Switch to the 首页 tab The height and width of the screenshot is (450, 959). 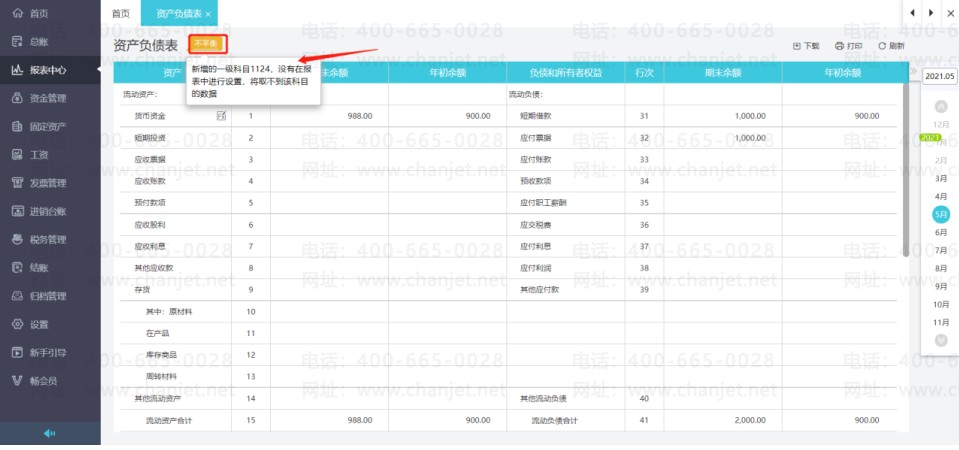point(121,13)
